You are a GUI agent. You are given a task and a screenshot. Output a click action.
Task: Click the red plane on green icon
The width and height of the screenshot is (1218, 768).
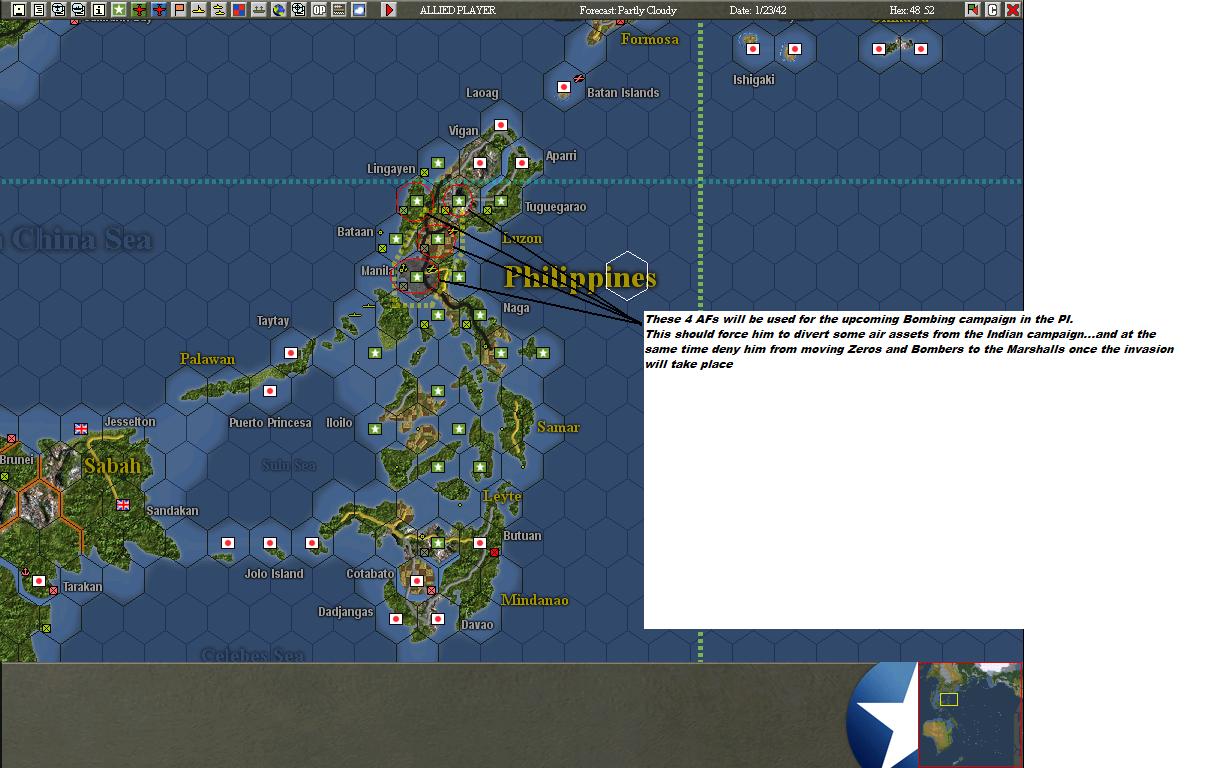[x=139, y=10]
